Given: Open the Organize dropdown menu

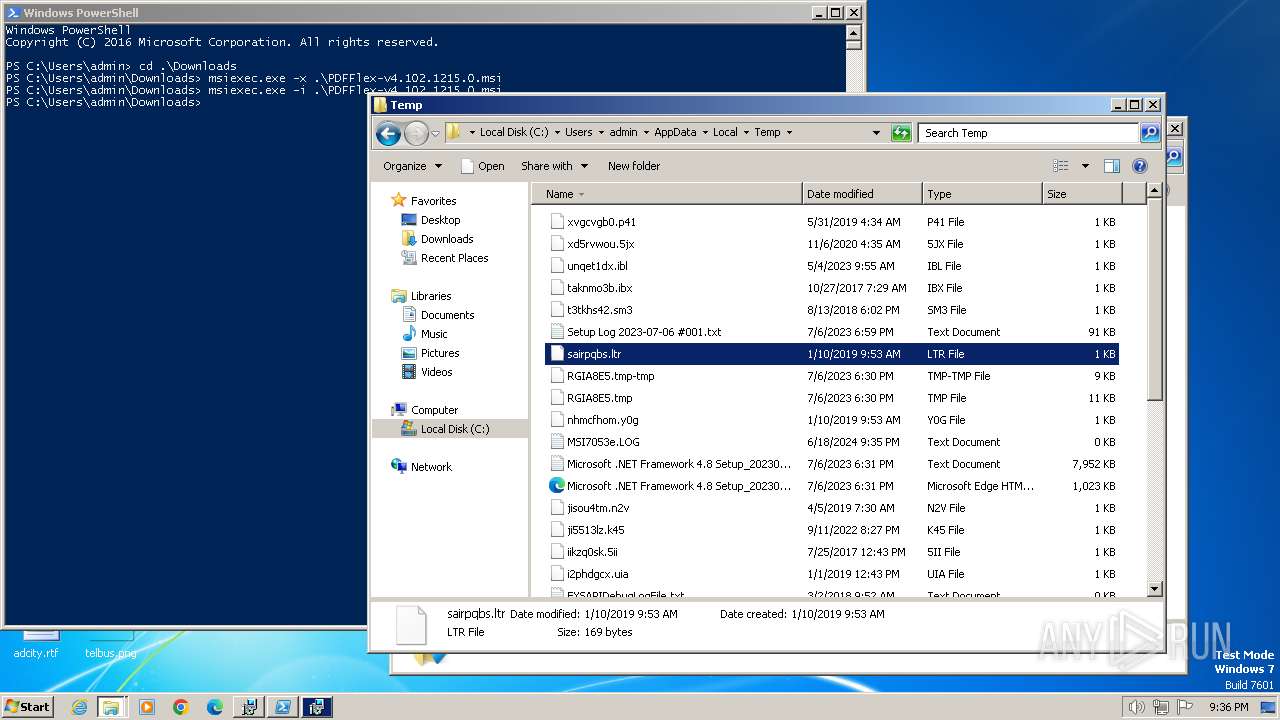Looking at the screenshot, I should coord(412,166).
